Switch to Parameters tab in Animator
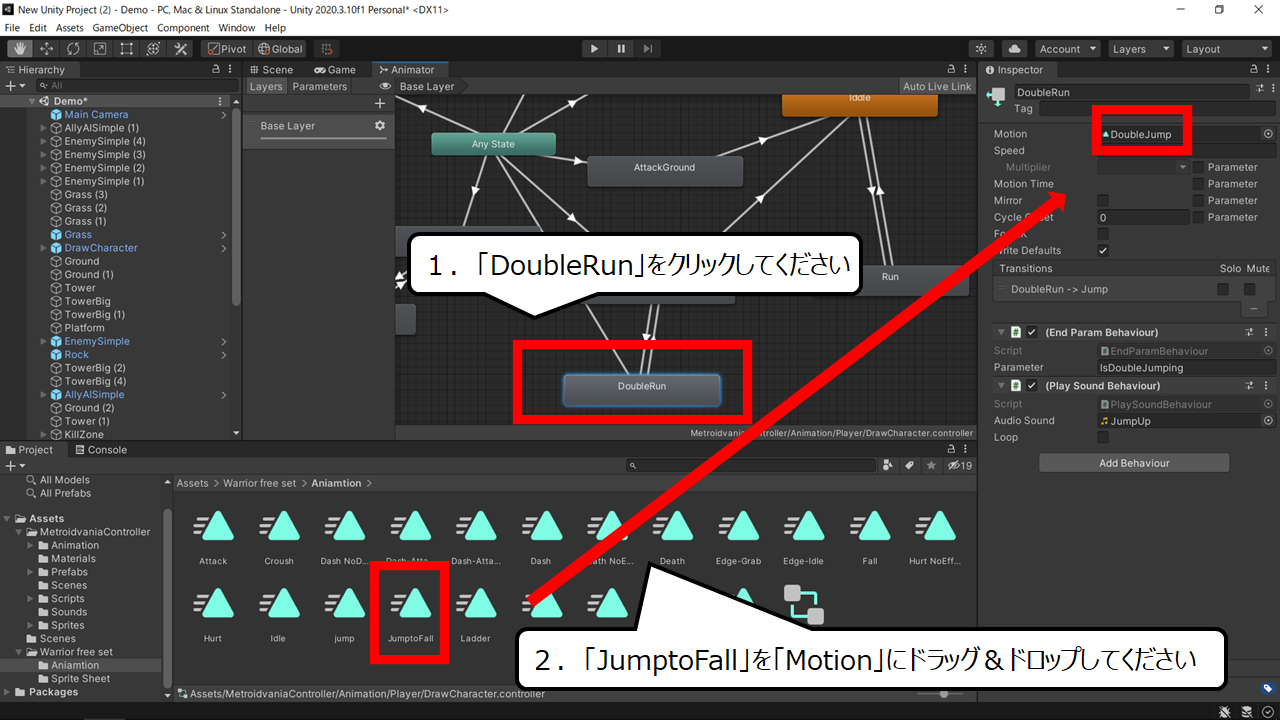The image size is (1280, 720). [x=319, y=87]
